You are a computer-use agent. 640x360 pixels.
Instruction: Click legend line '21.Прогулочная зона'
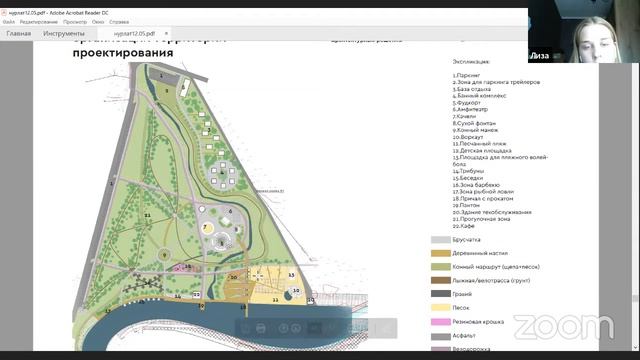pyautogui.click(x=481, y=219)
